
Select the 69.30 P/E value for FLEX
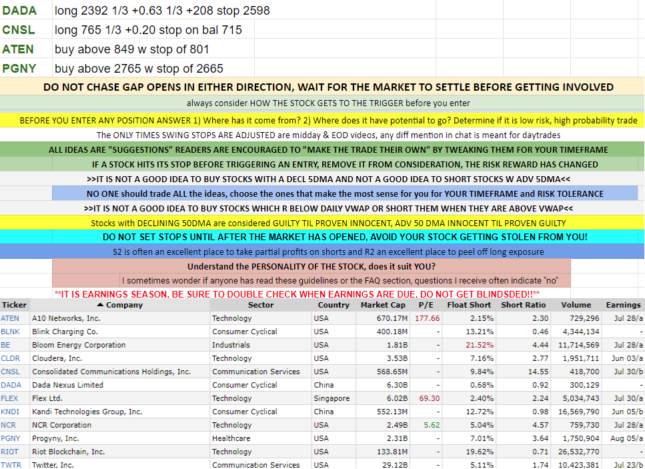[429, 398]
